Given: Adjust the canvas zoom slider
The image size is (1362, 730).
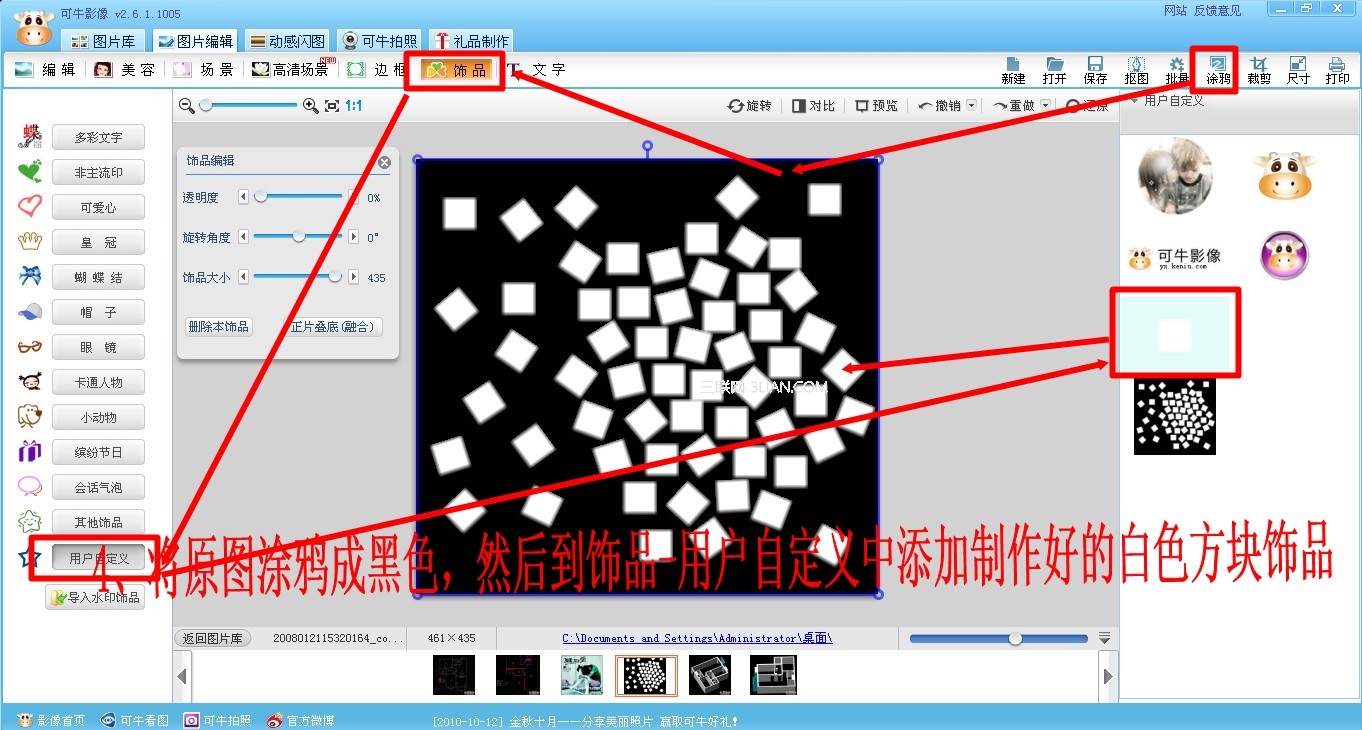Looking at the screenshot, I should (x=249, y=105).
